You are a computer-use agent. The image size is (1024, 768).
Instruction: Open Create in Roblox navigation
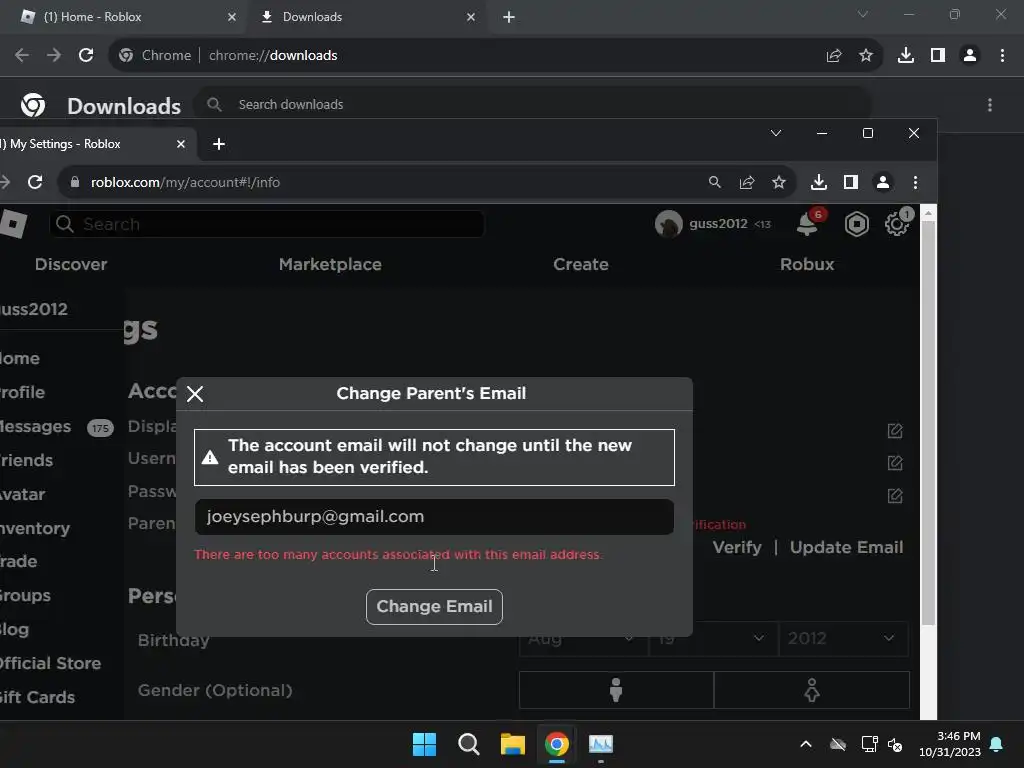point(581,264)
